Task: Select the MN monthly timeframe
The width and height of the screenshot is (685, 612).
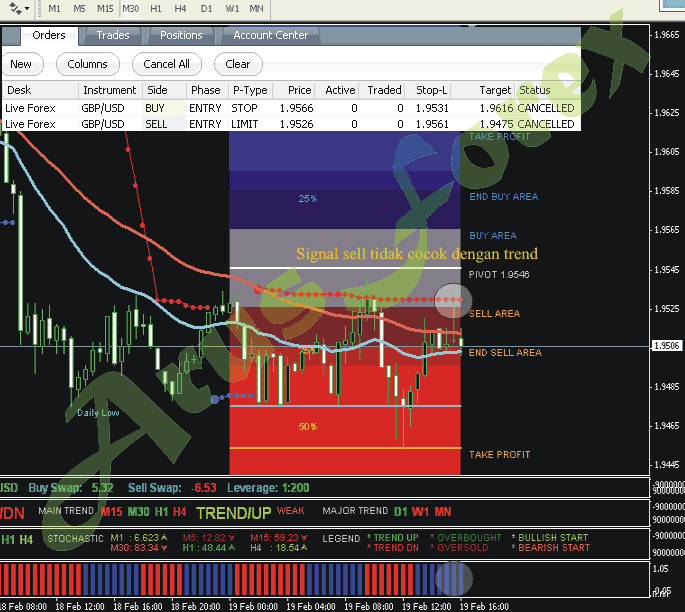Action: click(257, 8)
